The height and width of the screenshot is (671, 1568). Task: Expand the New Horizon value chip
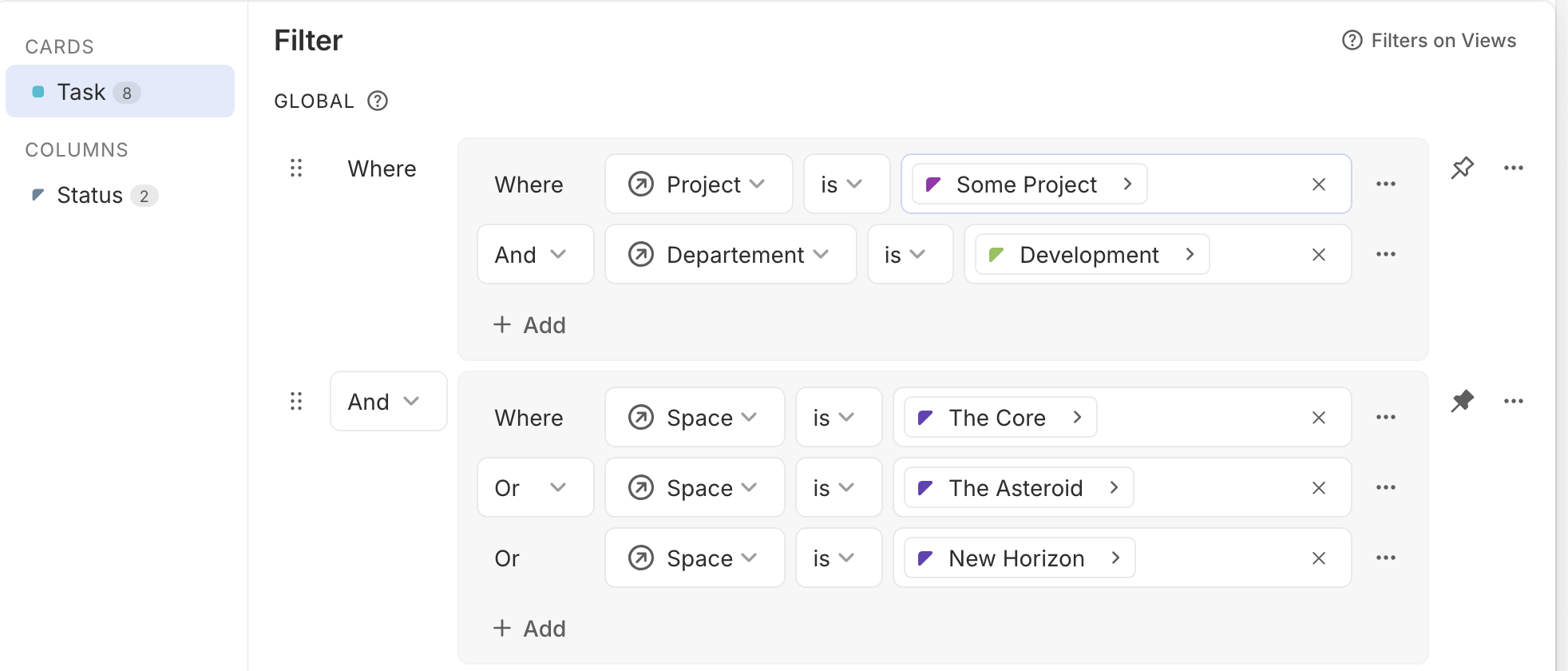click(1115, 558)
